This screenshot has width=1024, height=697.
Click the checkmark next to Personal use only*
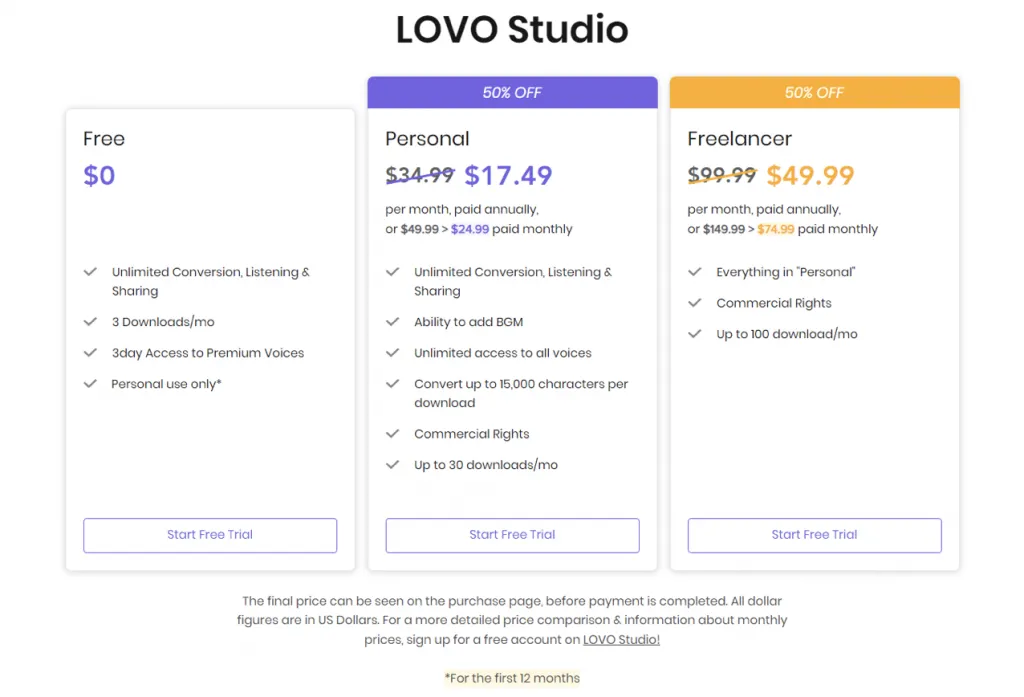pos(91,384)
